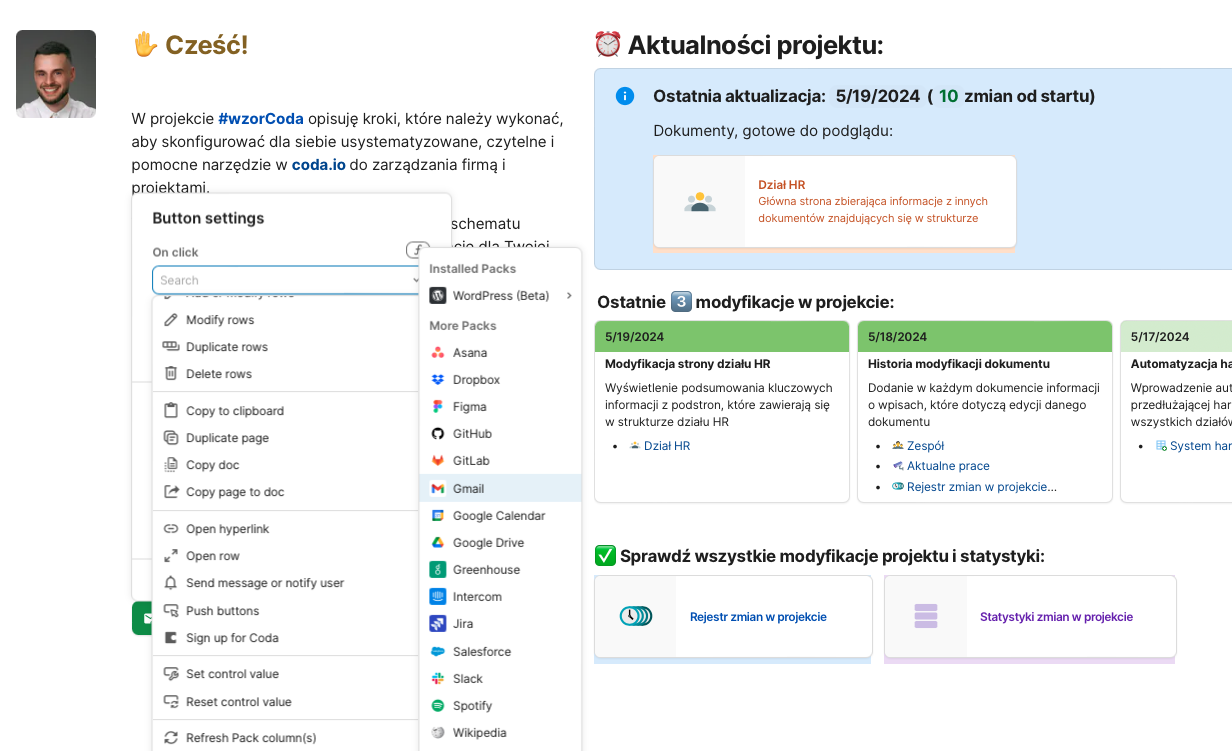Open the Rejestr zmian w projekcie card
1232x751 pixels.
(733, 617)
